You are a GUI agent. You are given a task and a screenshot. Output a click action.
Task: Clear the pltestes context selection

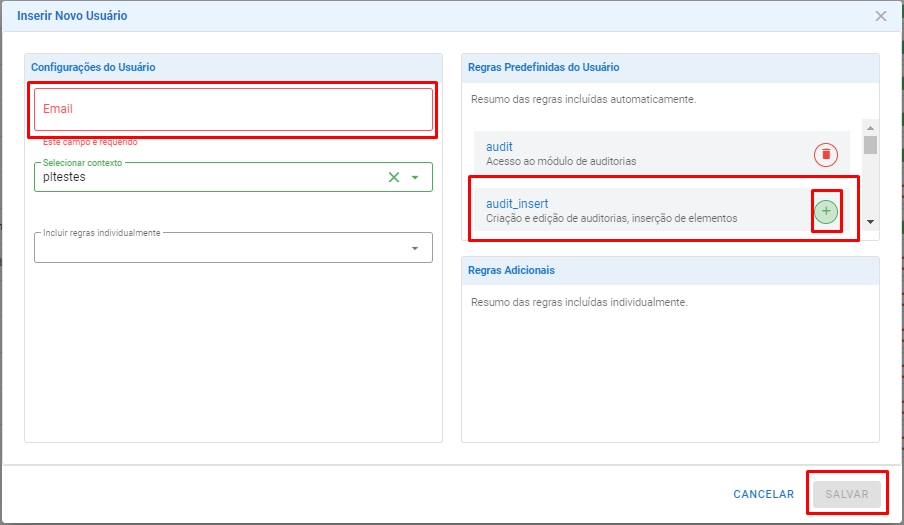[394, 177]
